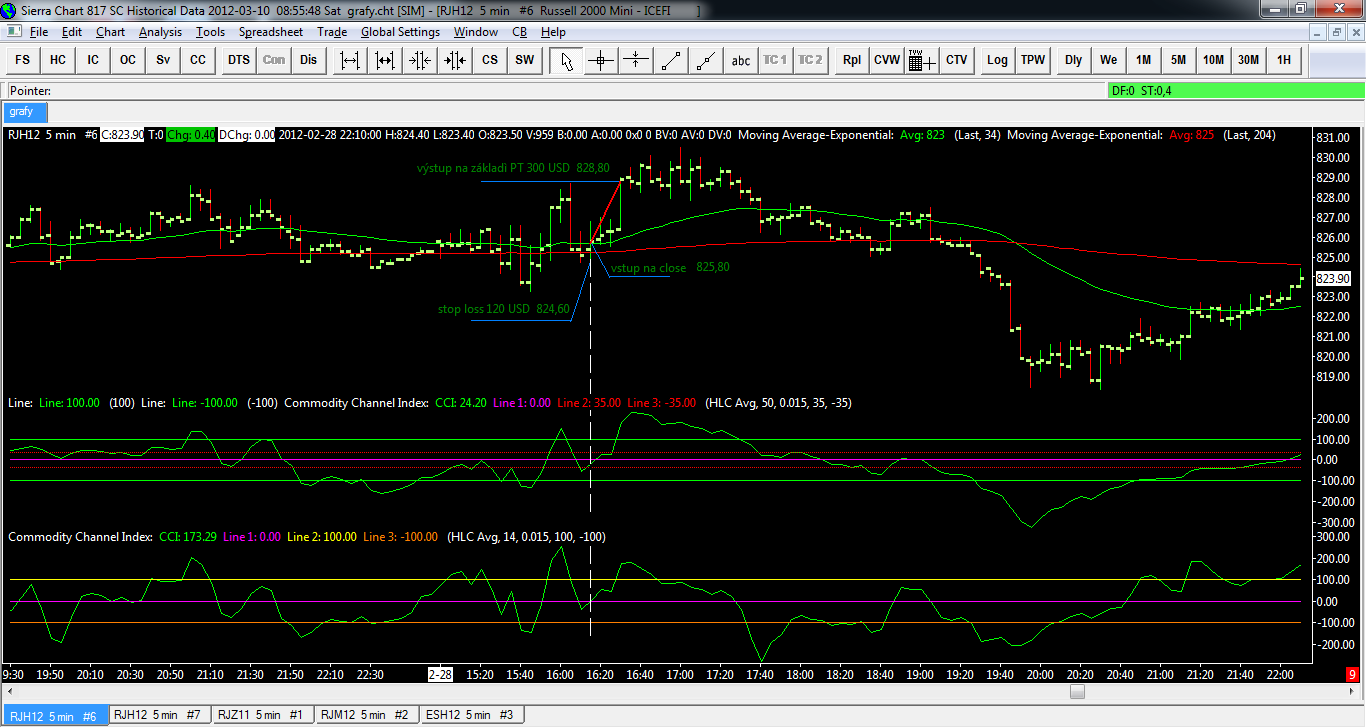The height and width of the screenshot is (728, 1366).
Task: Click the compress bar spacing icon
Action: [420, 60]
